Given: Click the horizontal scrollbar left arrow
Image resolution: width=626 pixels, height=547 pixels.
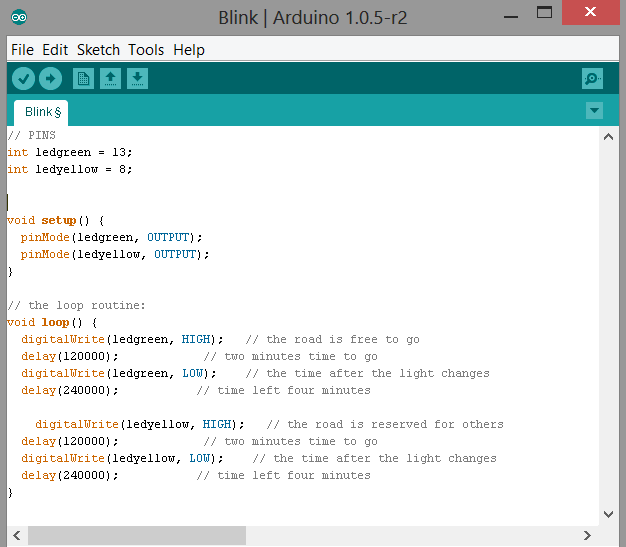Looking at the screenshot, I should (x=17, y=535).
